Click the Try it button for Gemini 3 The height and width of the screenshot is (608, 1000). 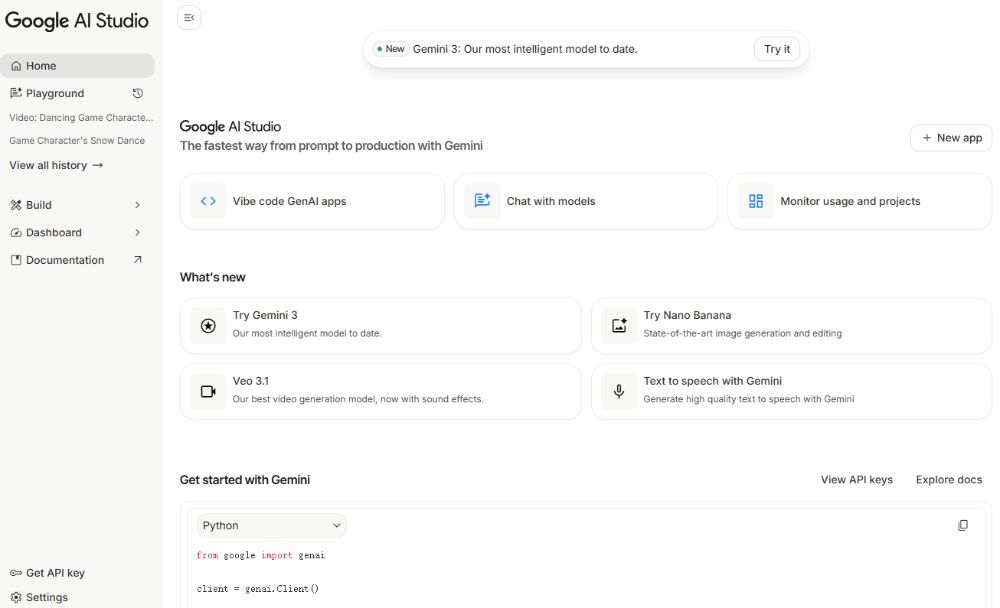tap(777, 48)
